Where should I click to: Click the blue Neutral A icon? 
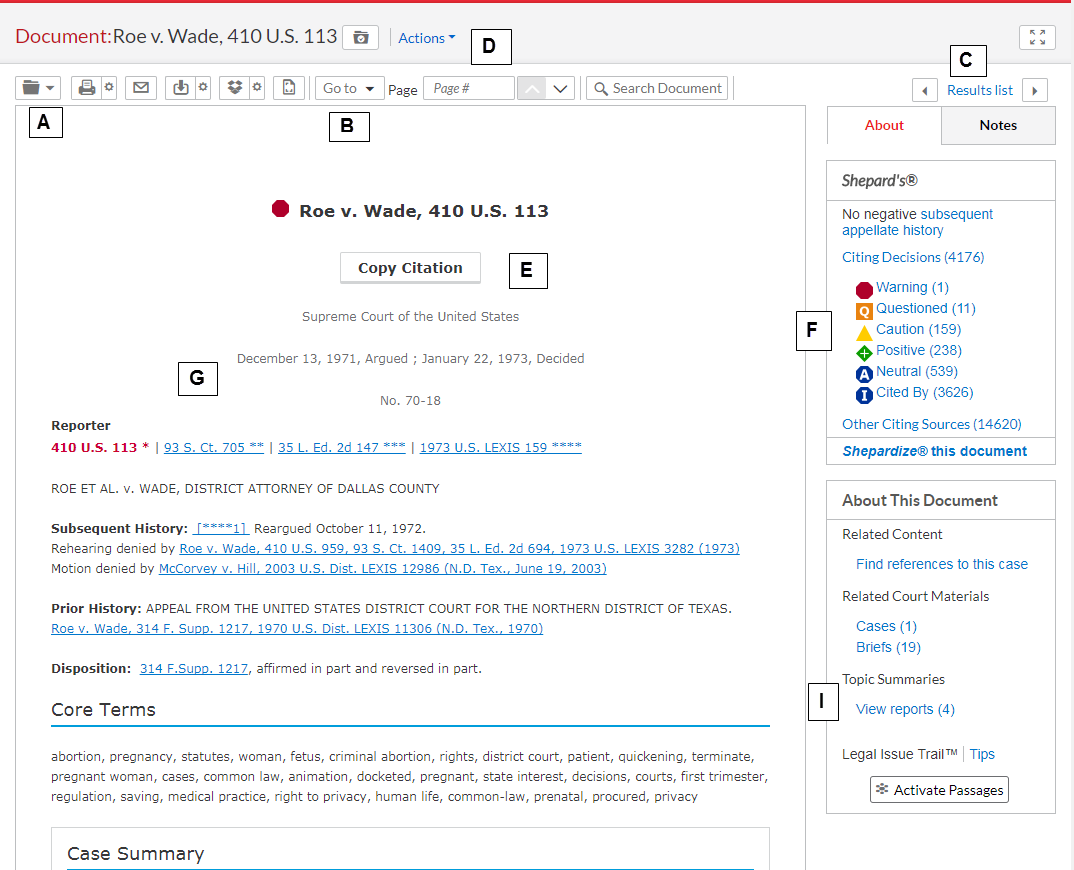click(864, 374)
